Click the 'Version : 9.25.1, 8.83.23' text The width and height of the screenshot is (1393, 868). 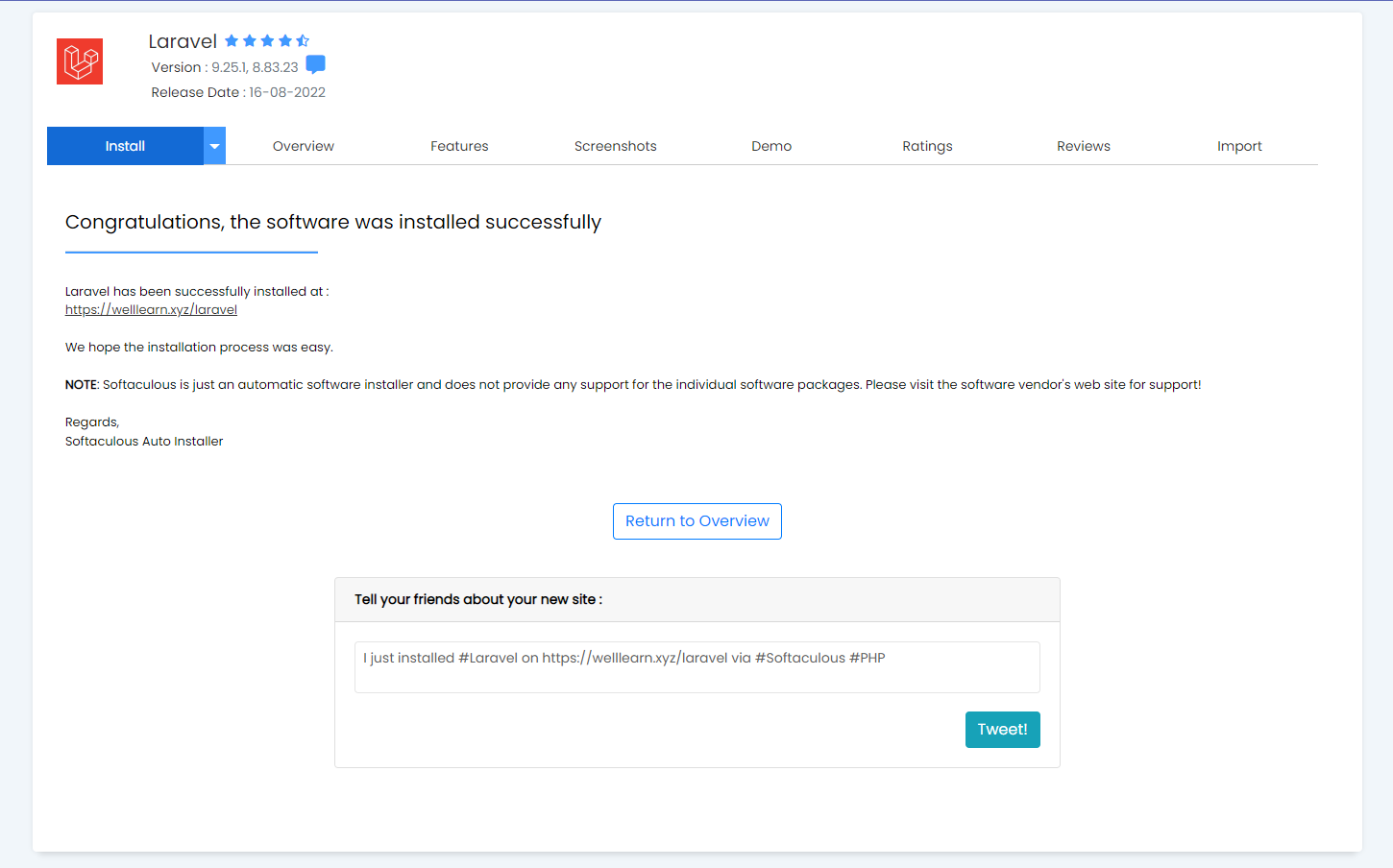click(225, 67)
